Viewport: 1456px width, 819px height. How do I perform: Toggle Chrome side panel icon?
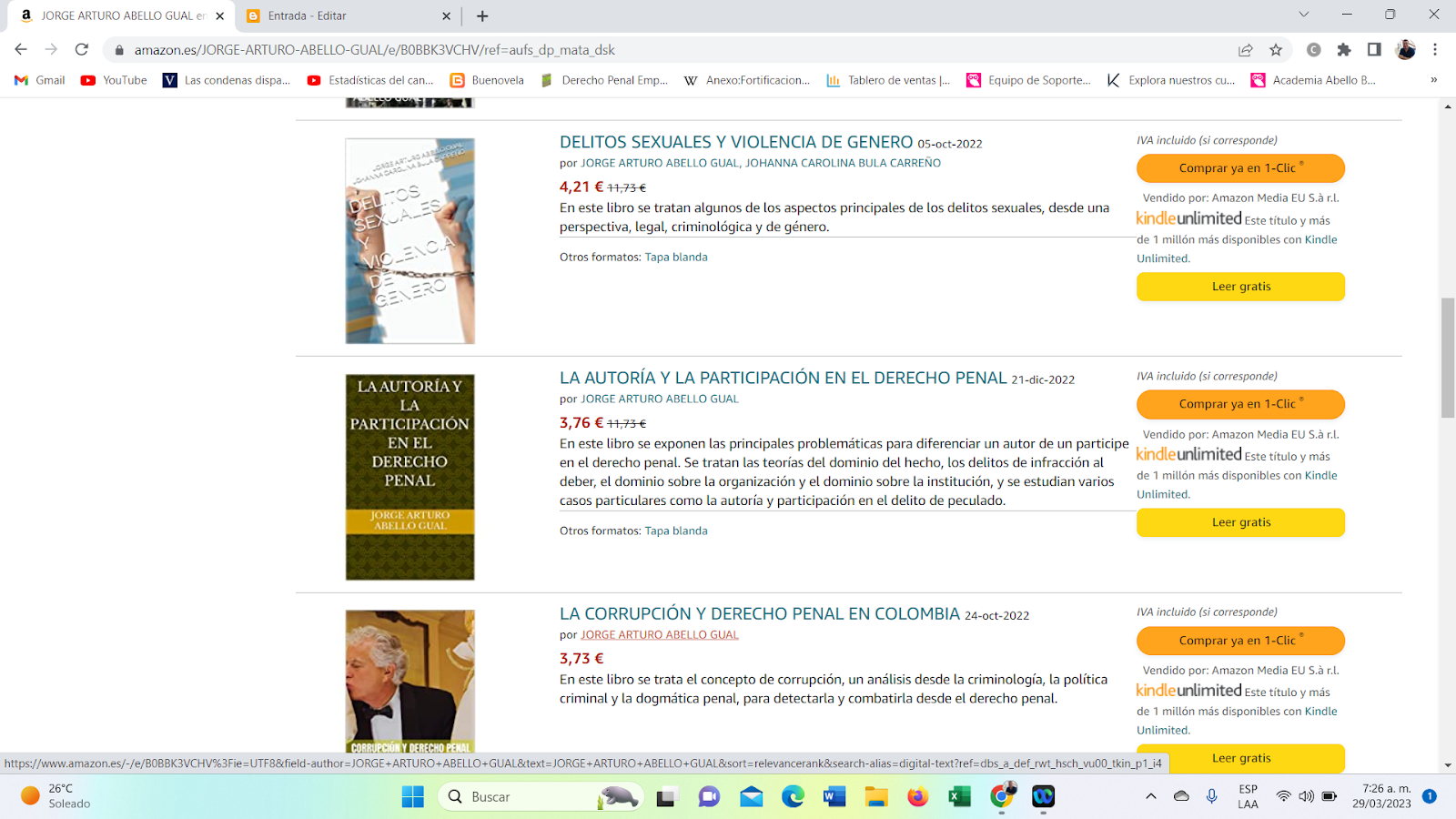point(1374,50)
